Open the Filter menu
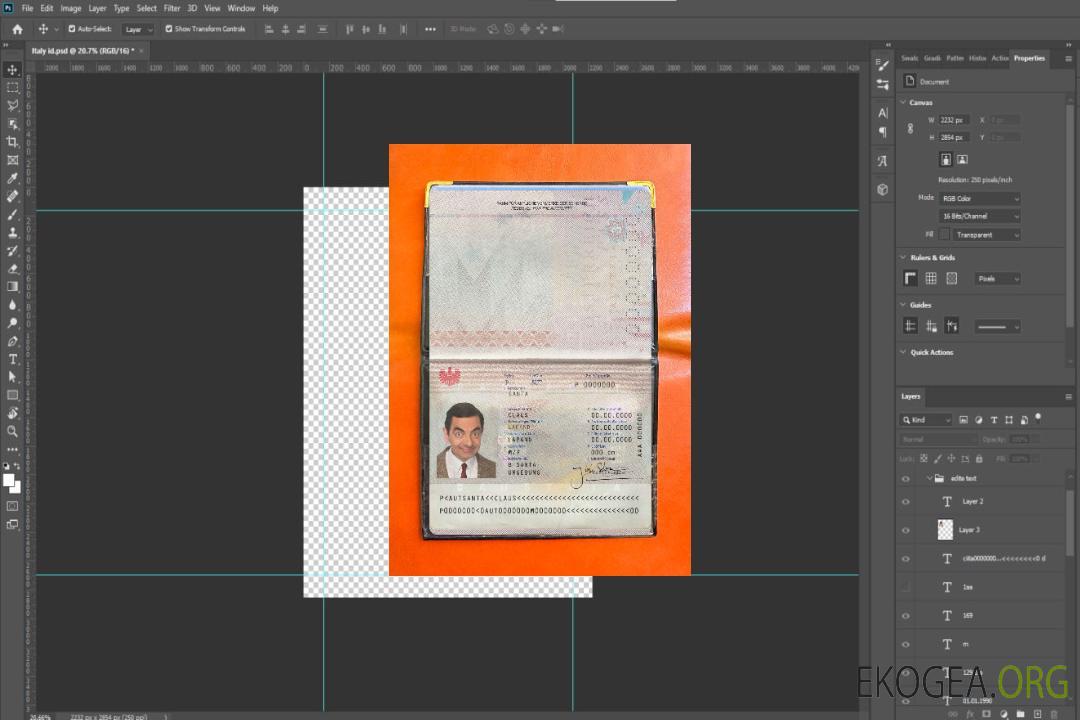This screenshot has height=720, width=1080. 172,8
